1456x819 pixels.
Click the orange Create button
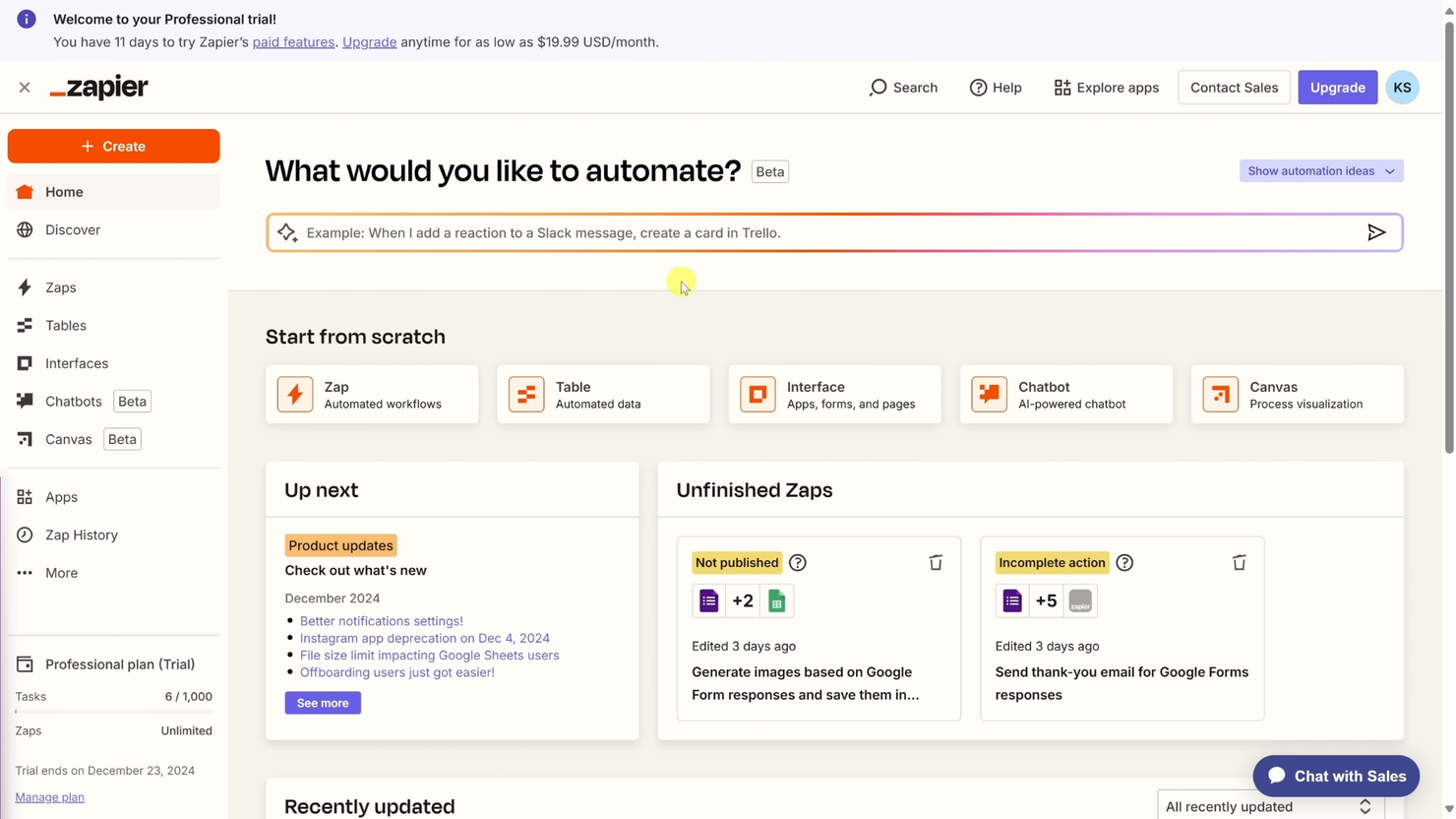coord(113,146)
